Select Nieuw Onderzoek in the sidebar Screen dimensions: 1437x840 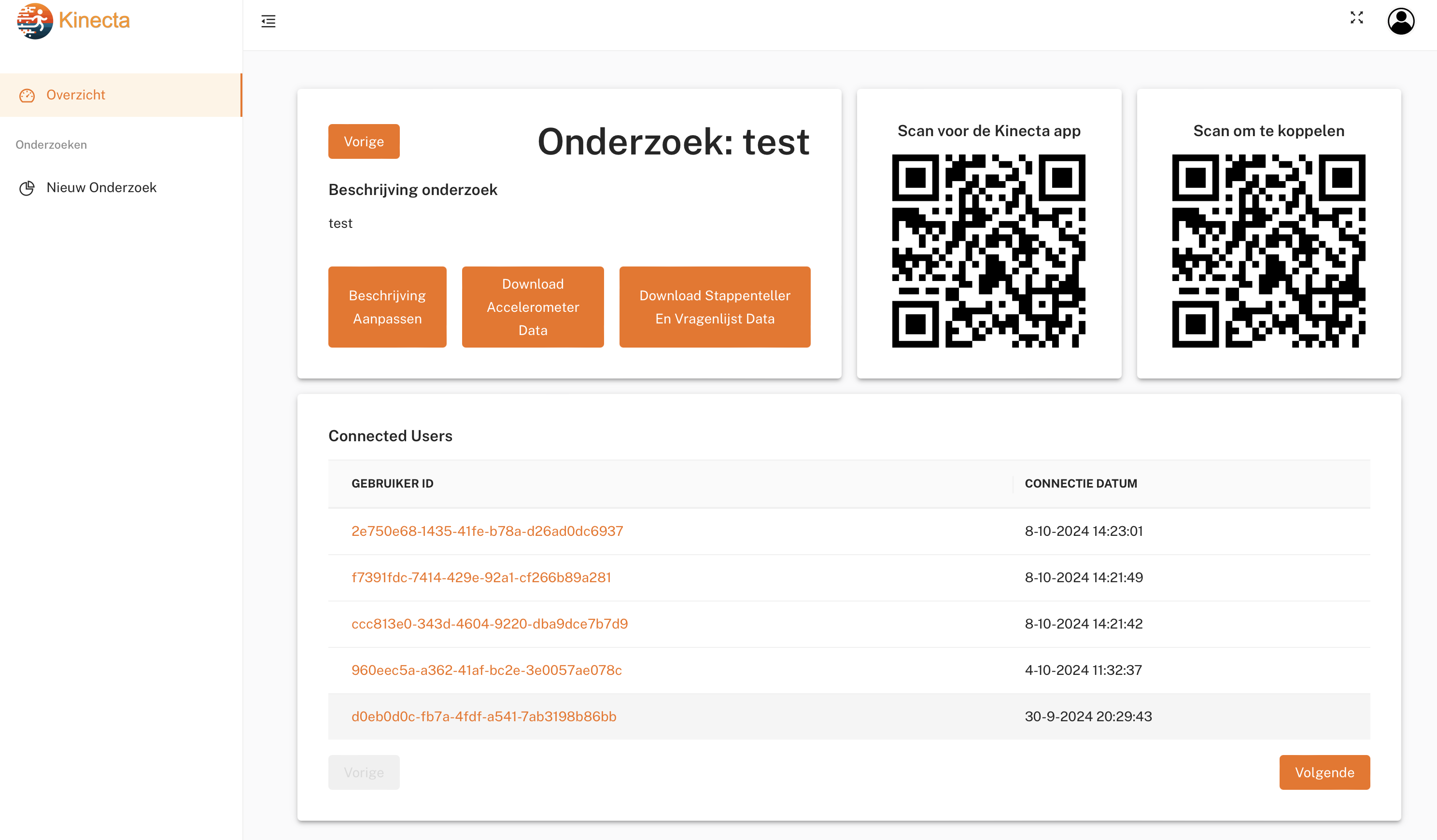[101, 188]
